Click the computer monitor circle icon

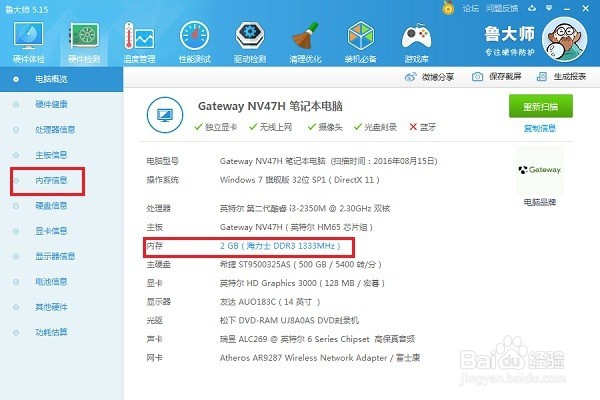165,115
